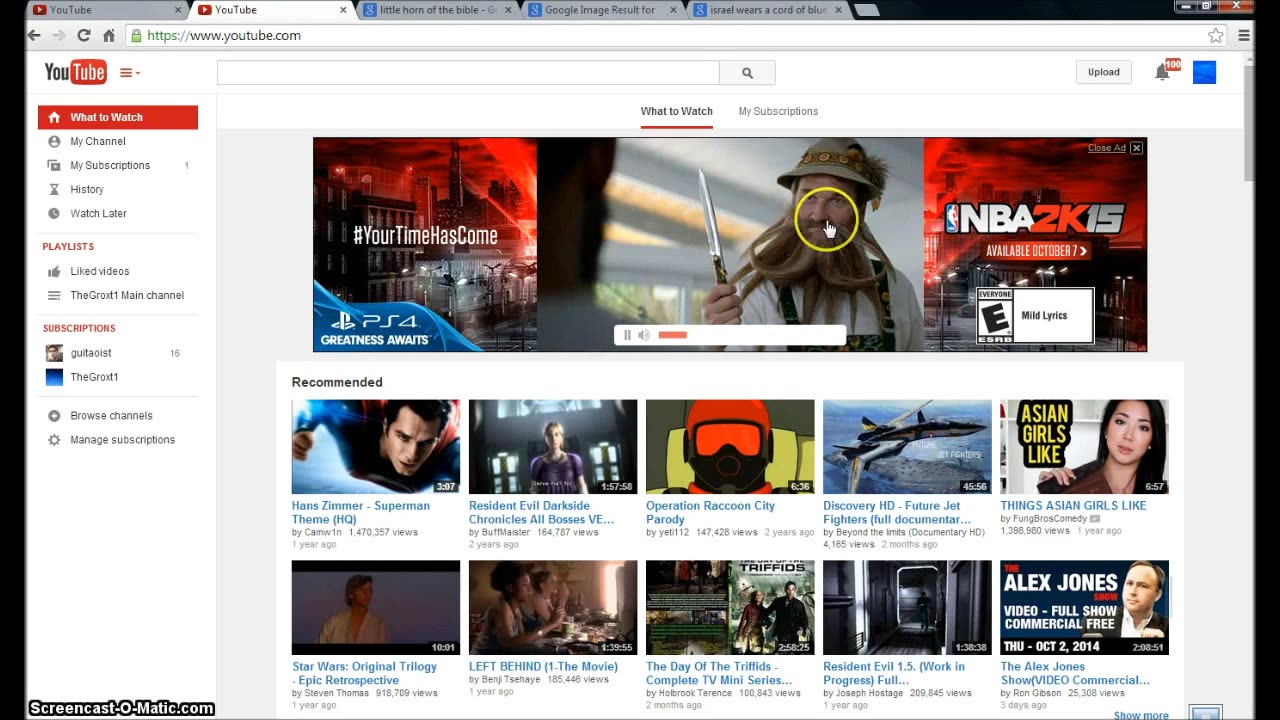
Task: Open Resident Evil Darkside Chronicles thumbnail
Action: (553, 447)
